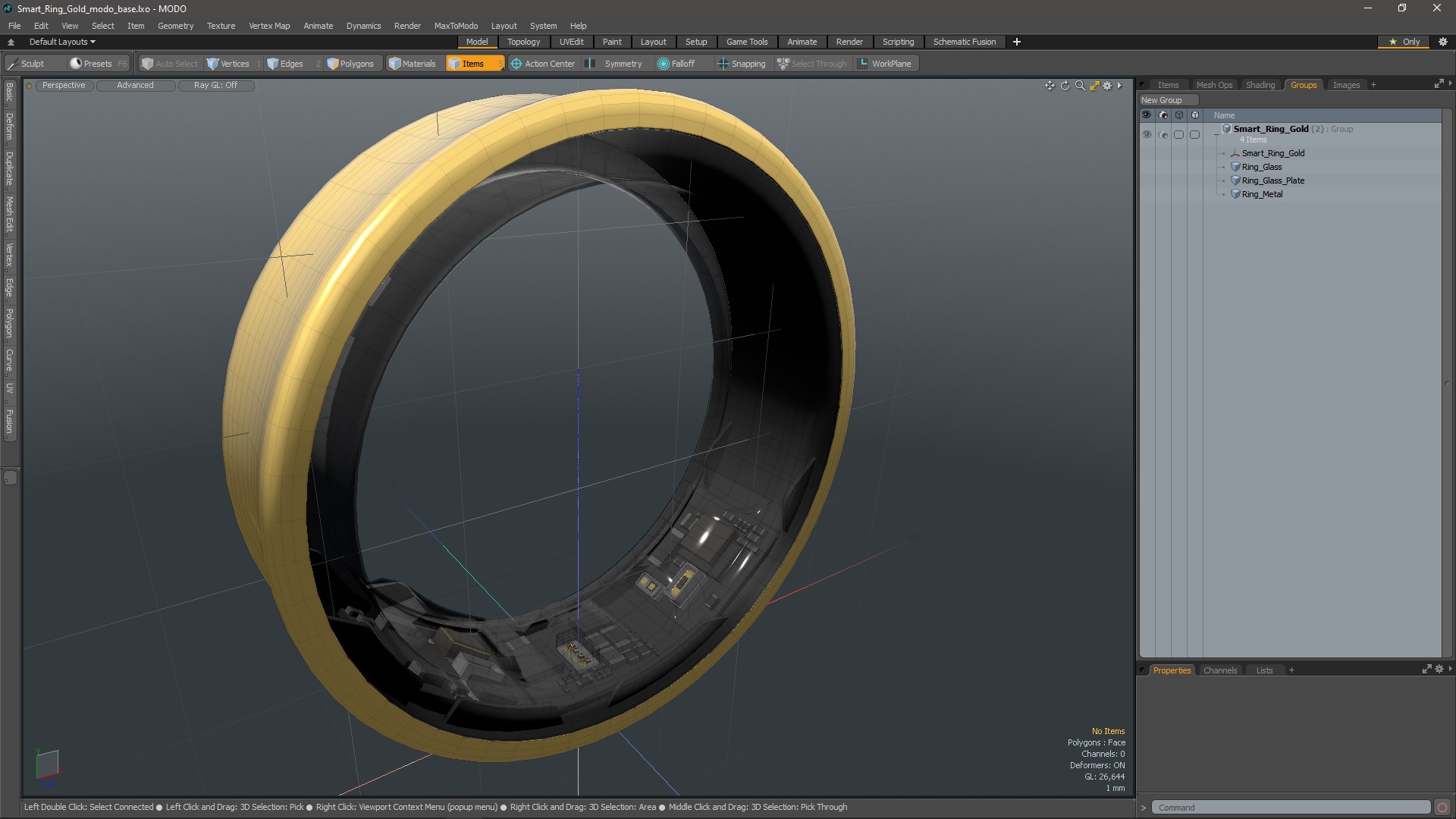Click the Ray GL: Off button
1456x819 pixels.
[215, 85]
